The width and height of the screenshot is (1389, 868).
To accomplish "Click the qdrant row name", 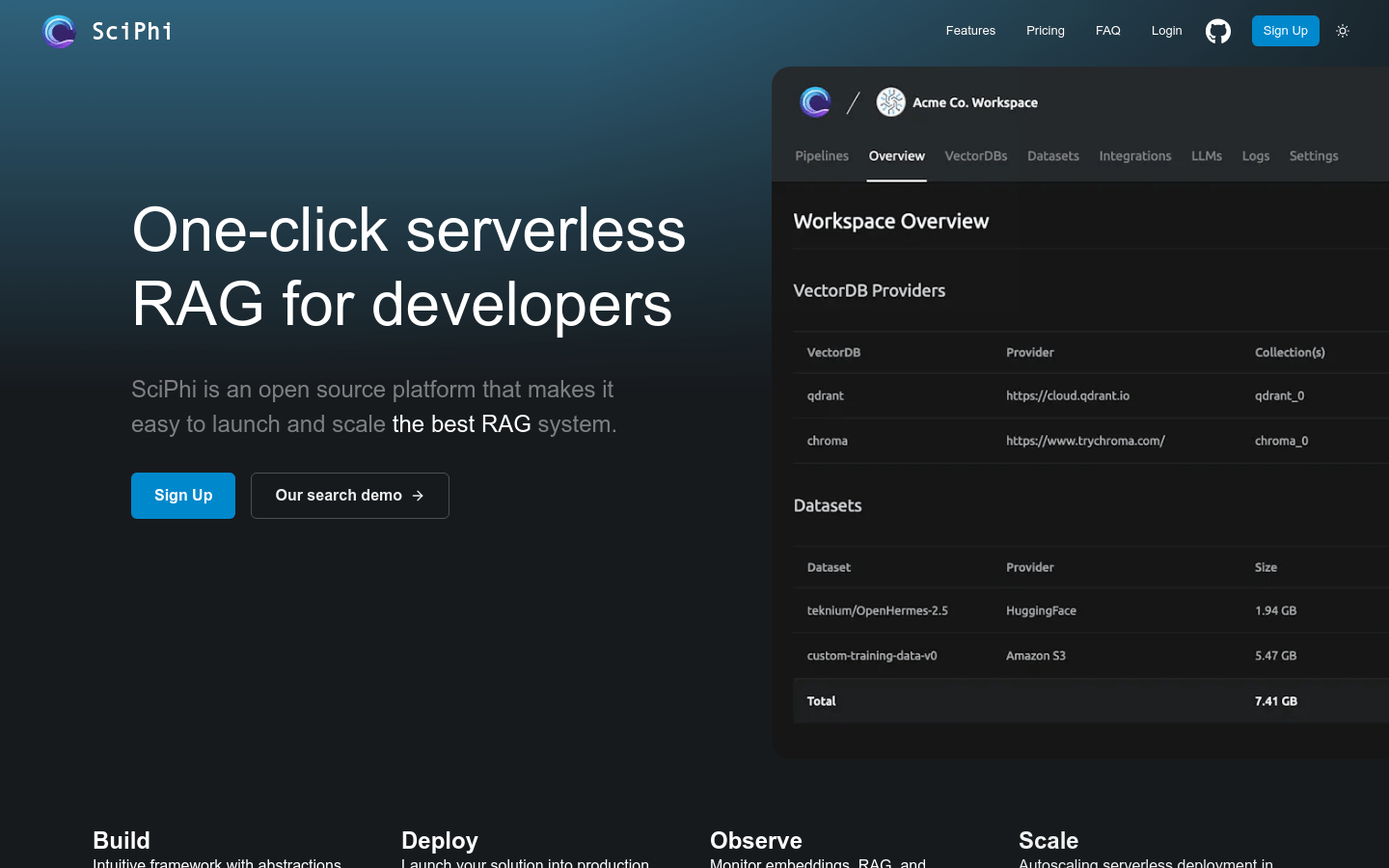I will tap(826, 396).
